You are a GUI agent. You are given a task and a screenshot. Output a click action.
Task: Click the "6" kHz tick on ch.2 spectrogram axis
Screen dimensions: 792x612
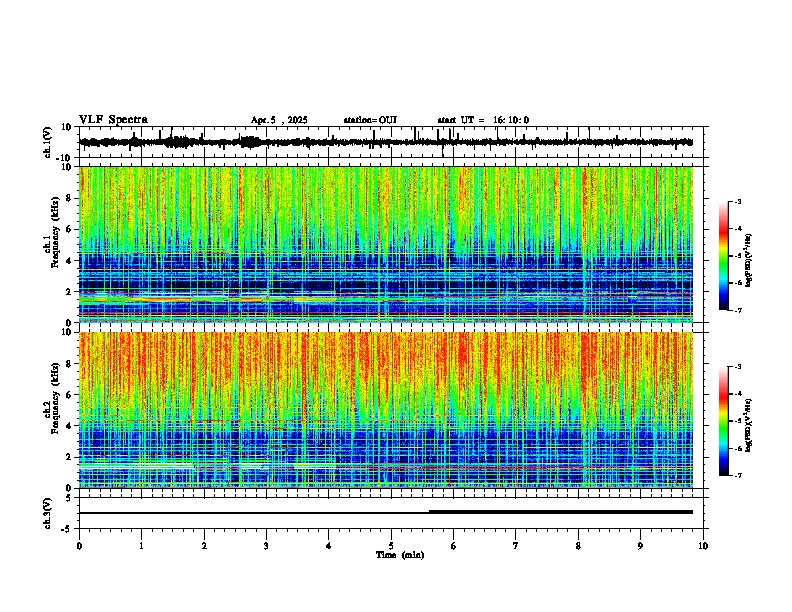click(x=69, y=394)
